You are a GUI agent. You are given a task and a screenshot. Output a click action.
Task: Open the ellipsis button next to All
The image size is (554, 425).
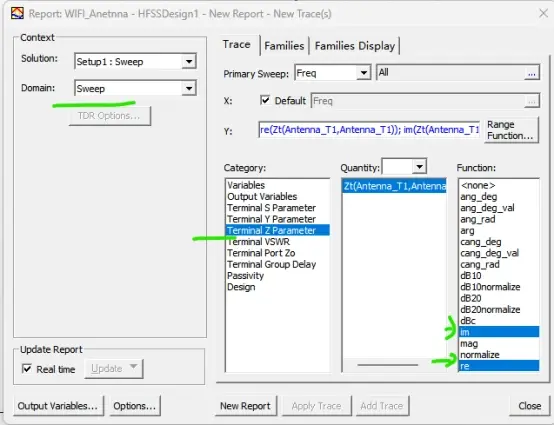[532, 73]
